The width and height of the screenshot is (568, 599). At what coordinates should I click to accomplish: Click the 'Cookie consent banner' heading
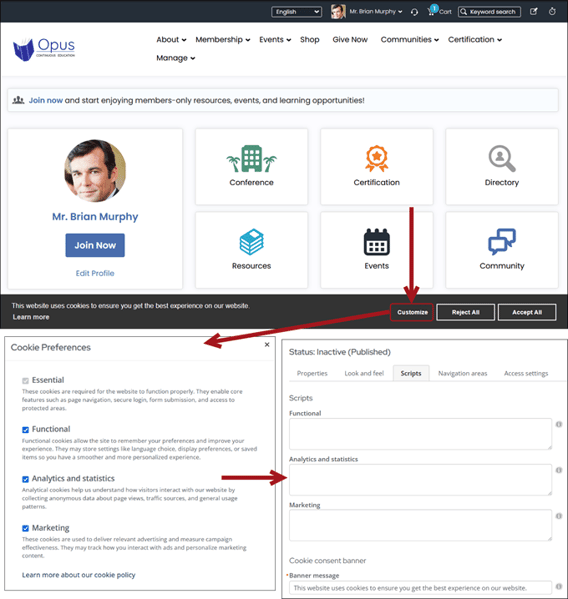point(328,560)
